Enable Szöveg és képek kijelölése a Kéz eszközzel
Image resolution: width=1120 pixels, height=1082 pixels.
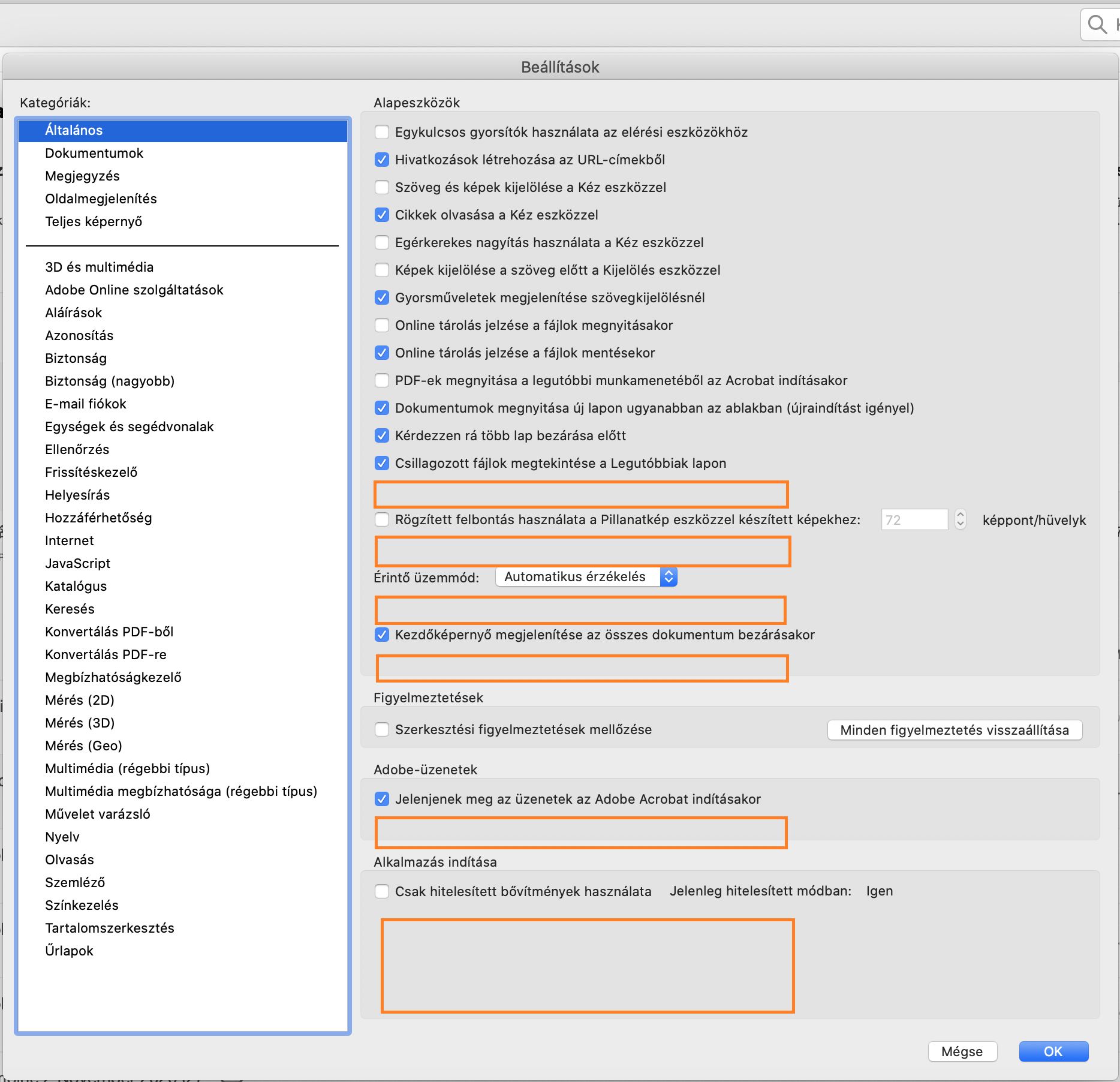tap(382, 187)
